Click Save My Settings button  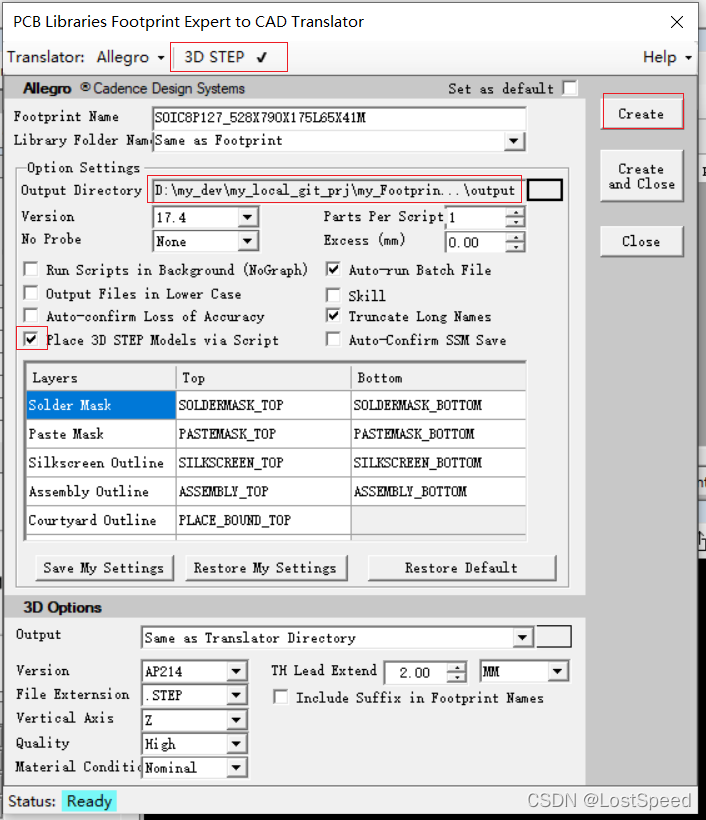[x=104, y=567]
